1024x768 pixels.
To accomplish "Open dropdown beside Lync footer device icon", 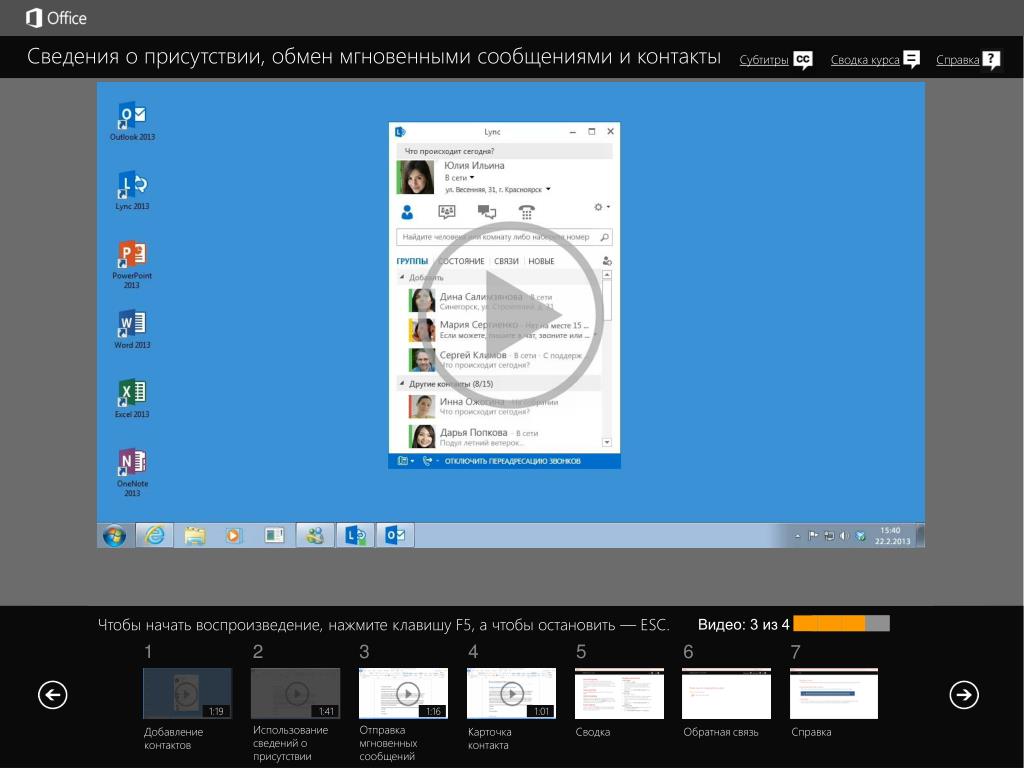I will pyautogui.click(x=413, y=461).
